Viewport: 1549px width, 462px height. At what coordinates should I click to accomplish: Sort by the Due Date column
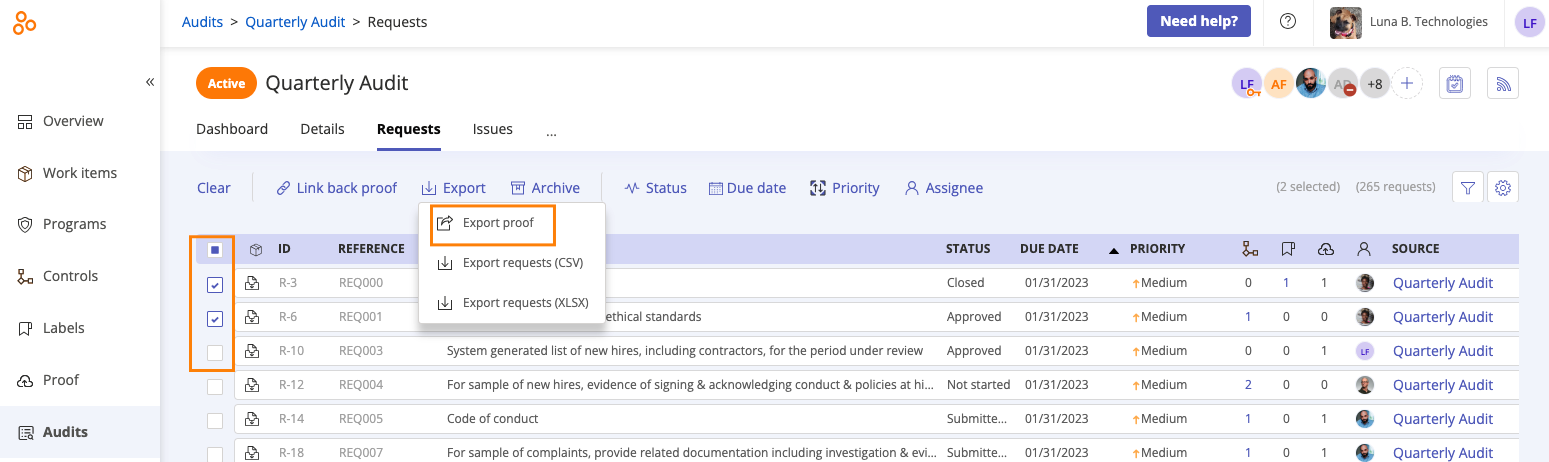(x=1049, y=249)
